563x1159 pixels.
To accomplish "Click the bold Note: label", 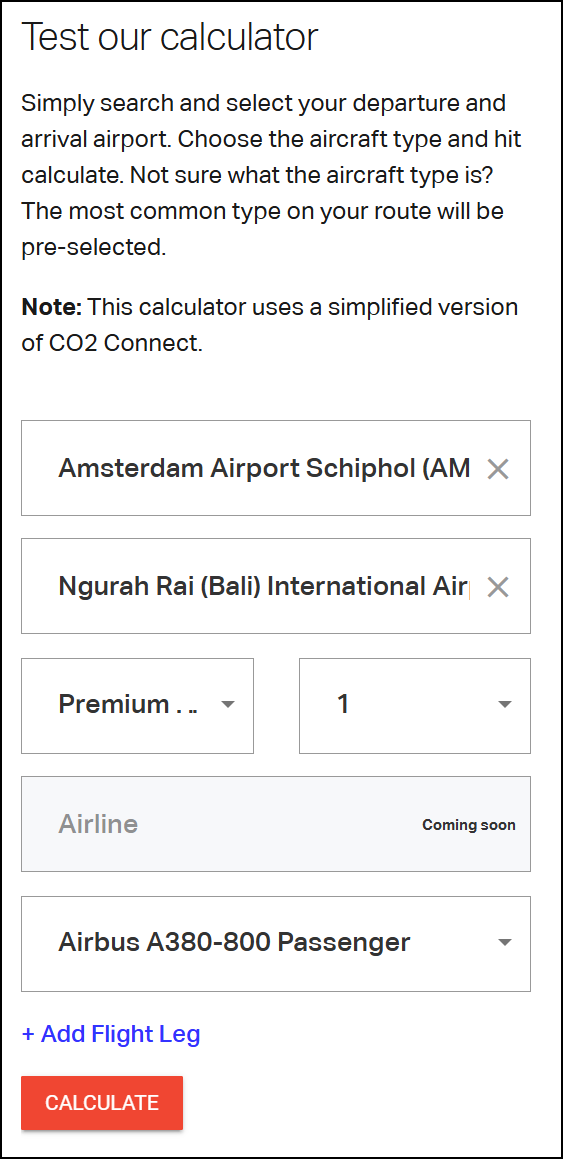I will (51, 306).
